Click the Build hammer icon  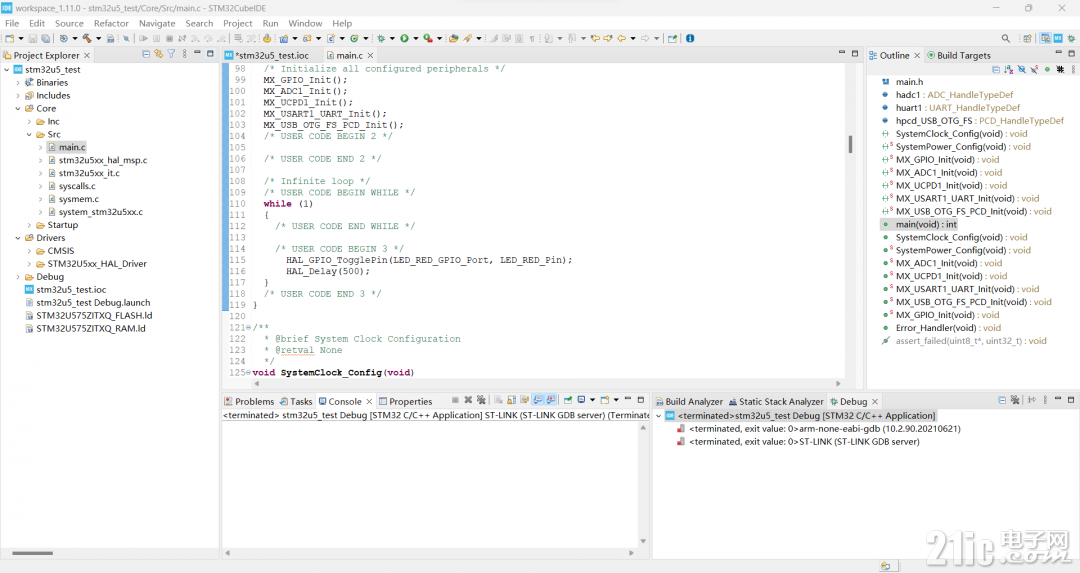tap(87, 39)
